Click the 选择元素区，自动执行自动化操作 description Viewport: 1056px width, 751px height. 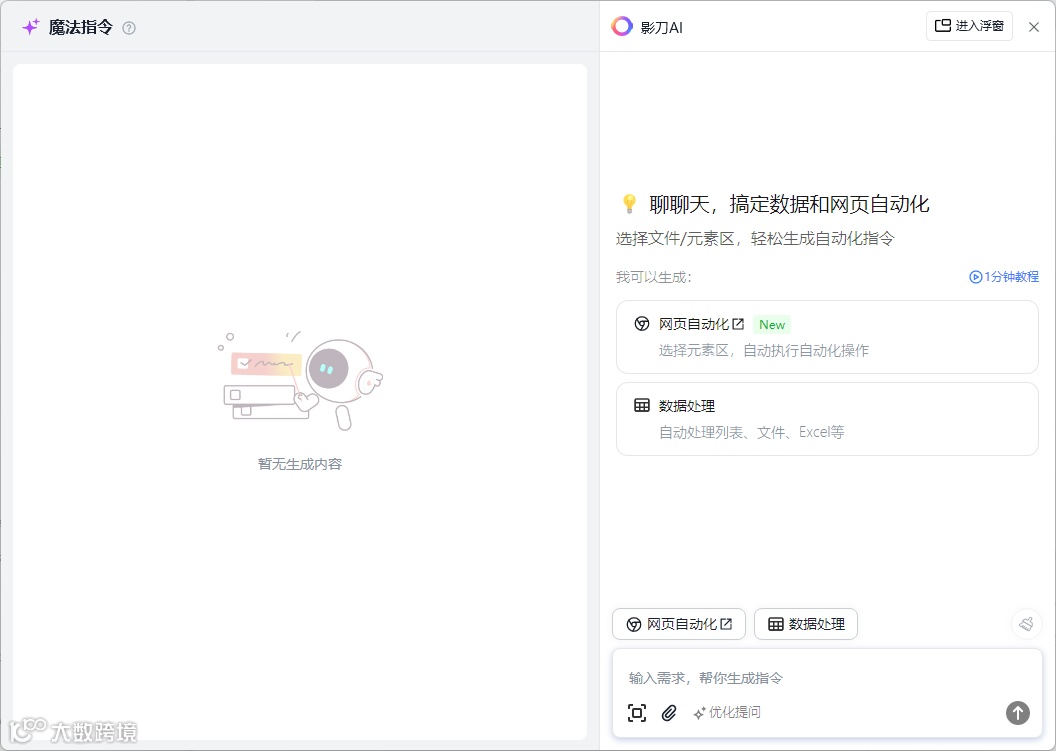764,350
